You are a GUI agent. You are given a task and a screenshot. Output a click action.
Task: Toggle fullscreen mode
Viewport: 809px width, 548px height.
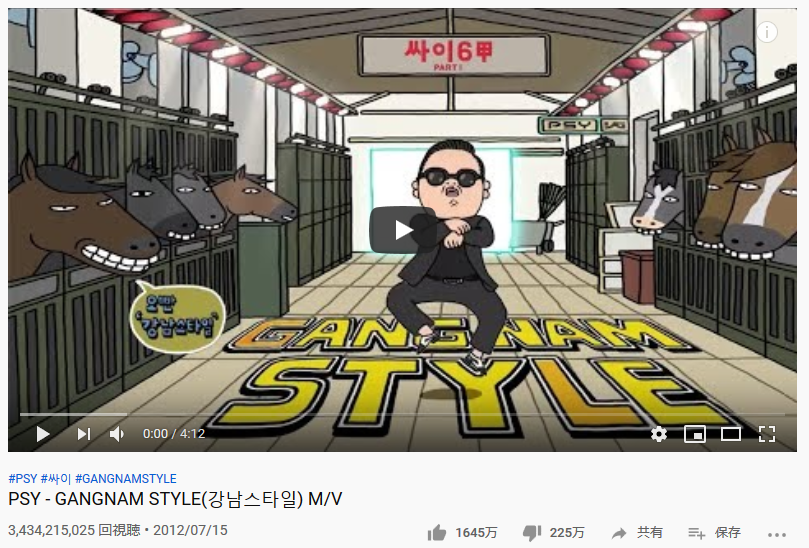[767, 434]
